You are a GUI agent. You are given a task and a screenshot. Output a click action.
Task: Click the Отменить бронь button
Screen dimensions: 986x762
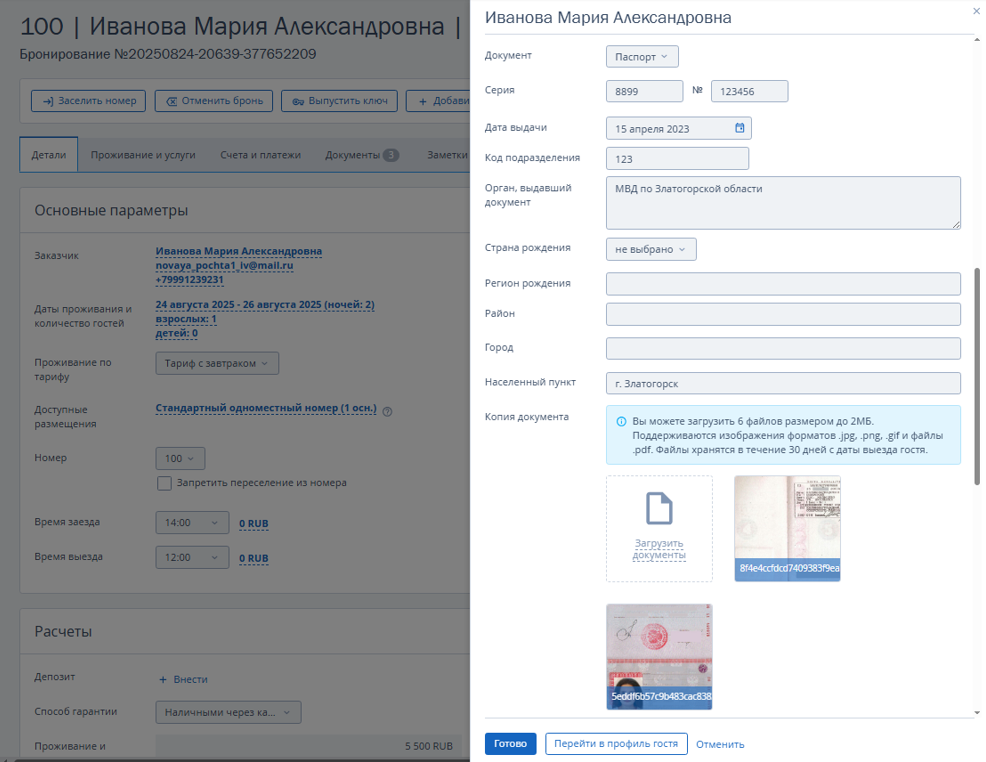click(x=214, y=101)
